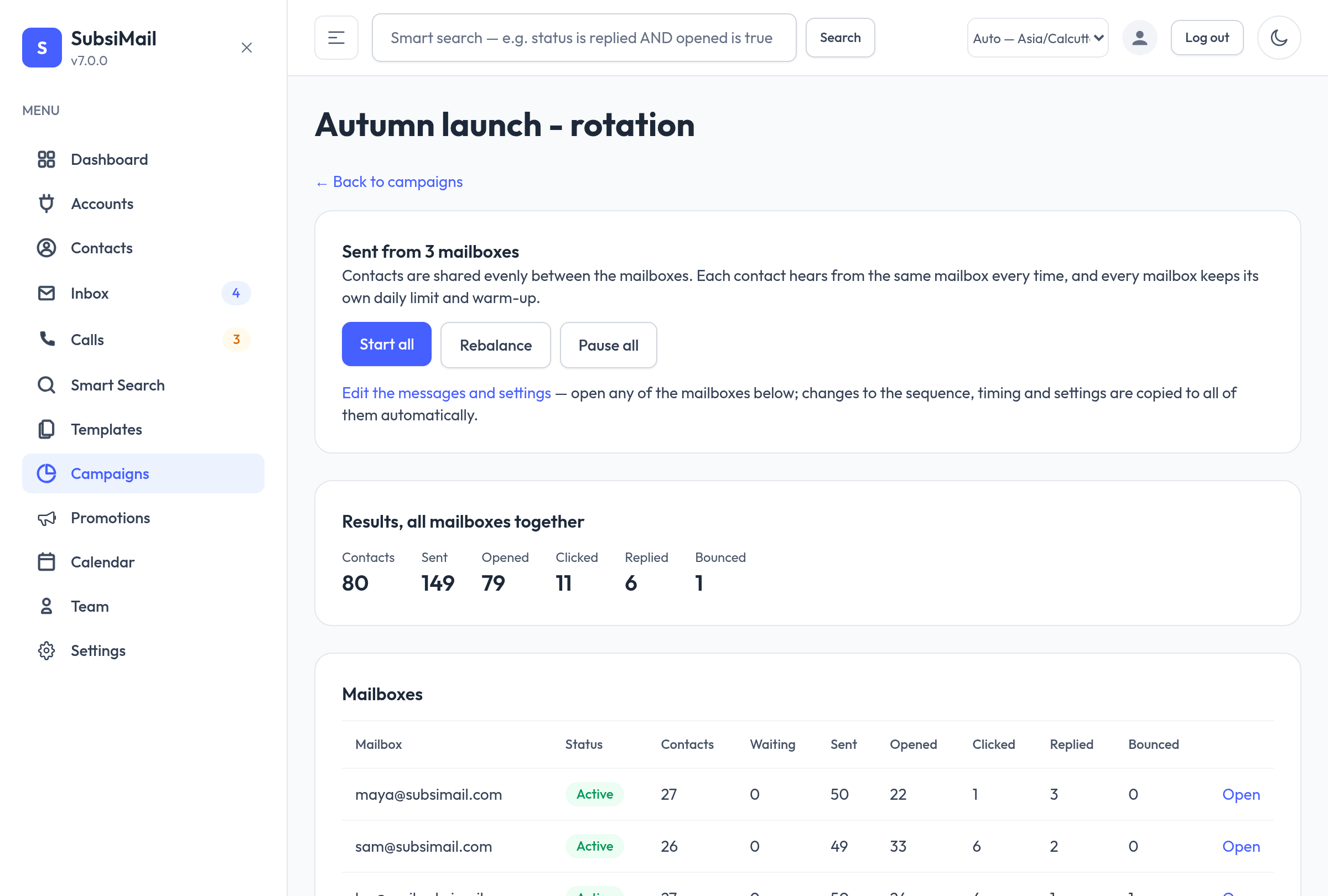Image resolution: width=1328 pixels, height=896 pixels.
Task: Click the Dashboard grid icon
Action: coord(46,159)
